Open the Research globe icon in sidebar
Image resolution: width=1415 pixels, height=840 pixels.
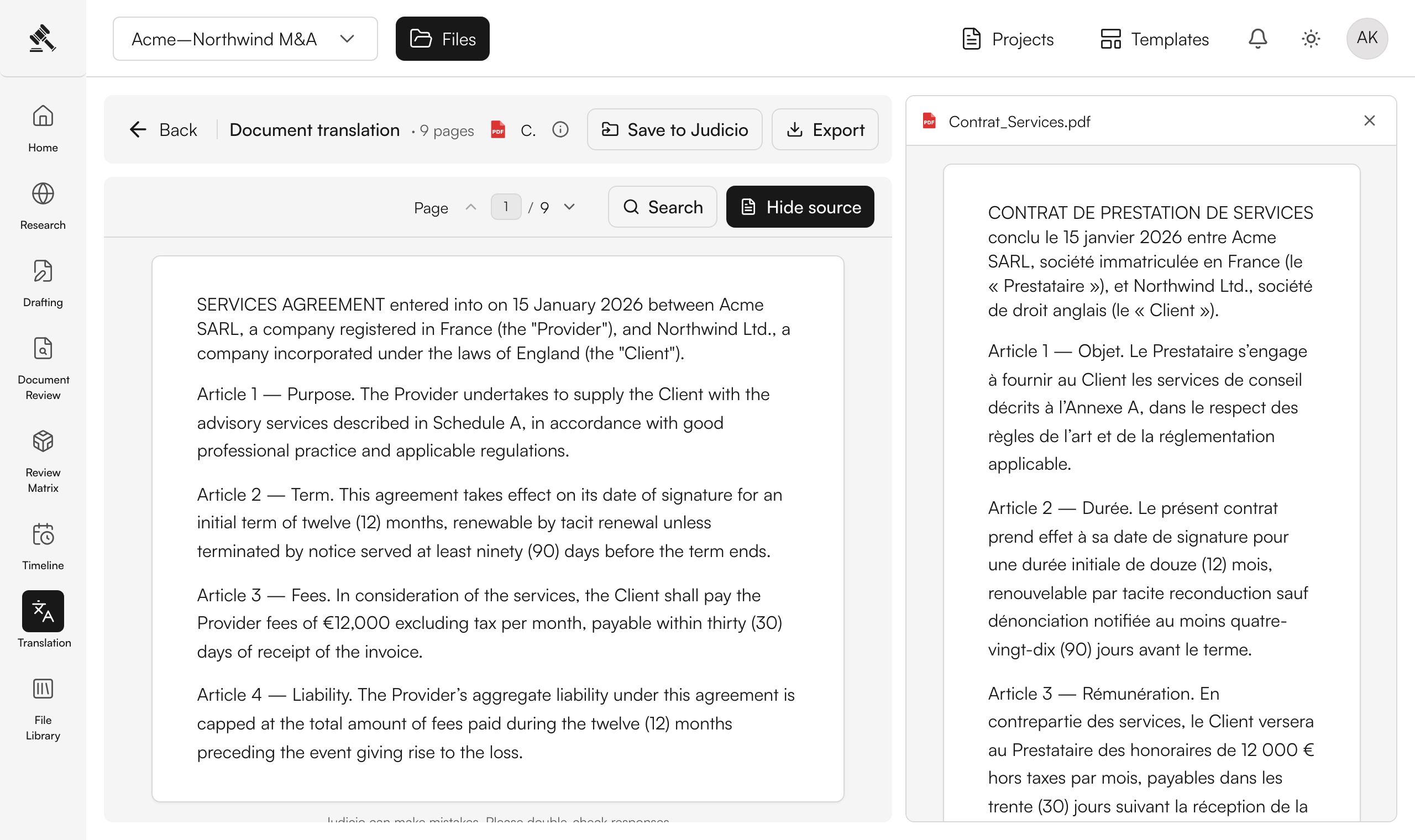pos(43,194)
